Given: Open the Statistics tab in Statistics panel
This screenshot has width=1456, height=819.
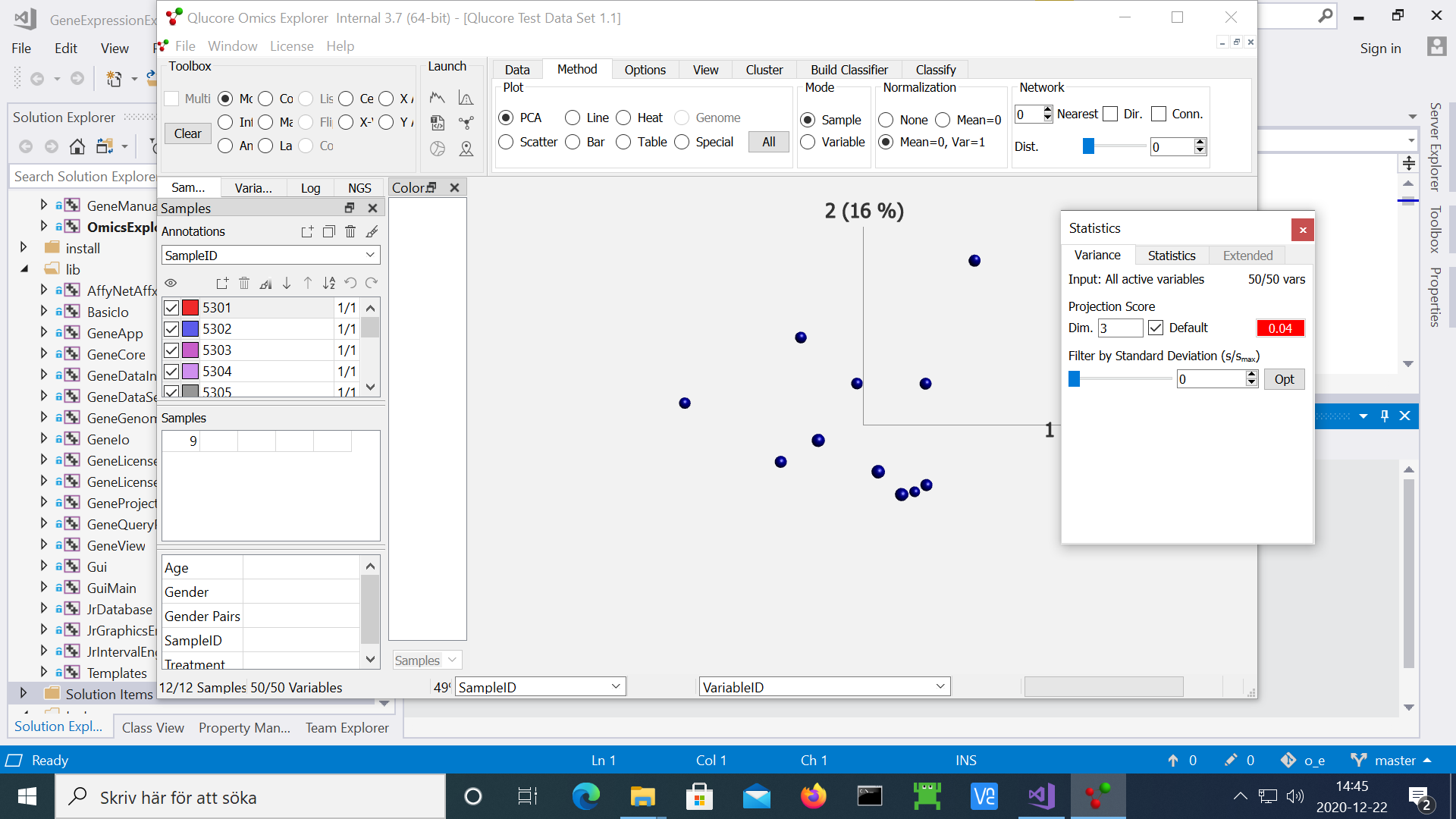Looking at the screenshot, I should coord(1171,256).
